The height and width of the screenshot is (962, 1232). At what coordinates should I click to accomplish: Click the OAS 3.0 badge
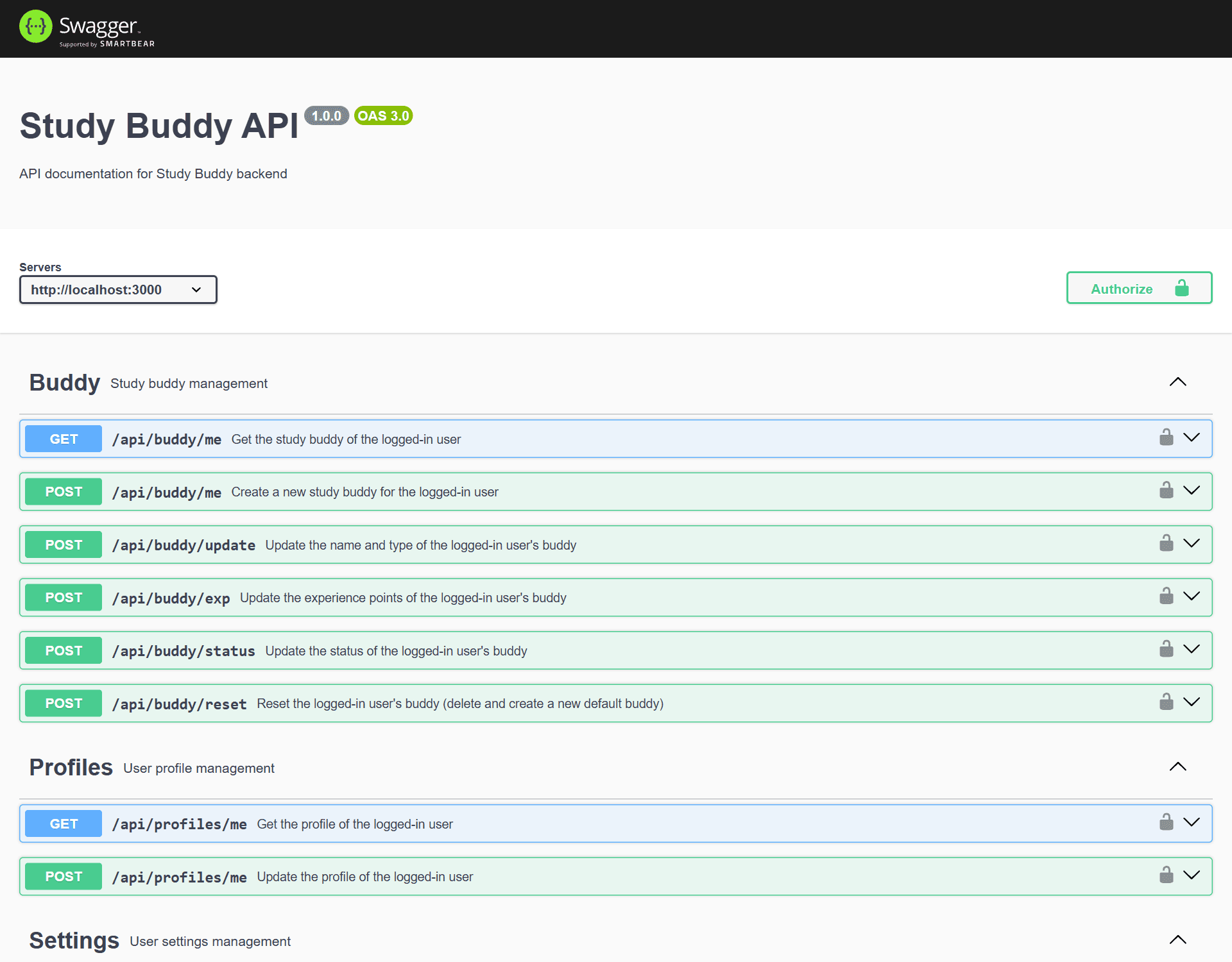point(383,116)
